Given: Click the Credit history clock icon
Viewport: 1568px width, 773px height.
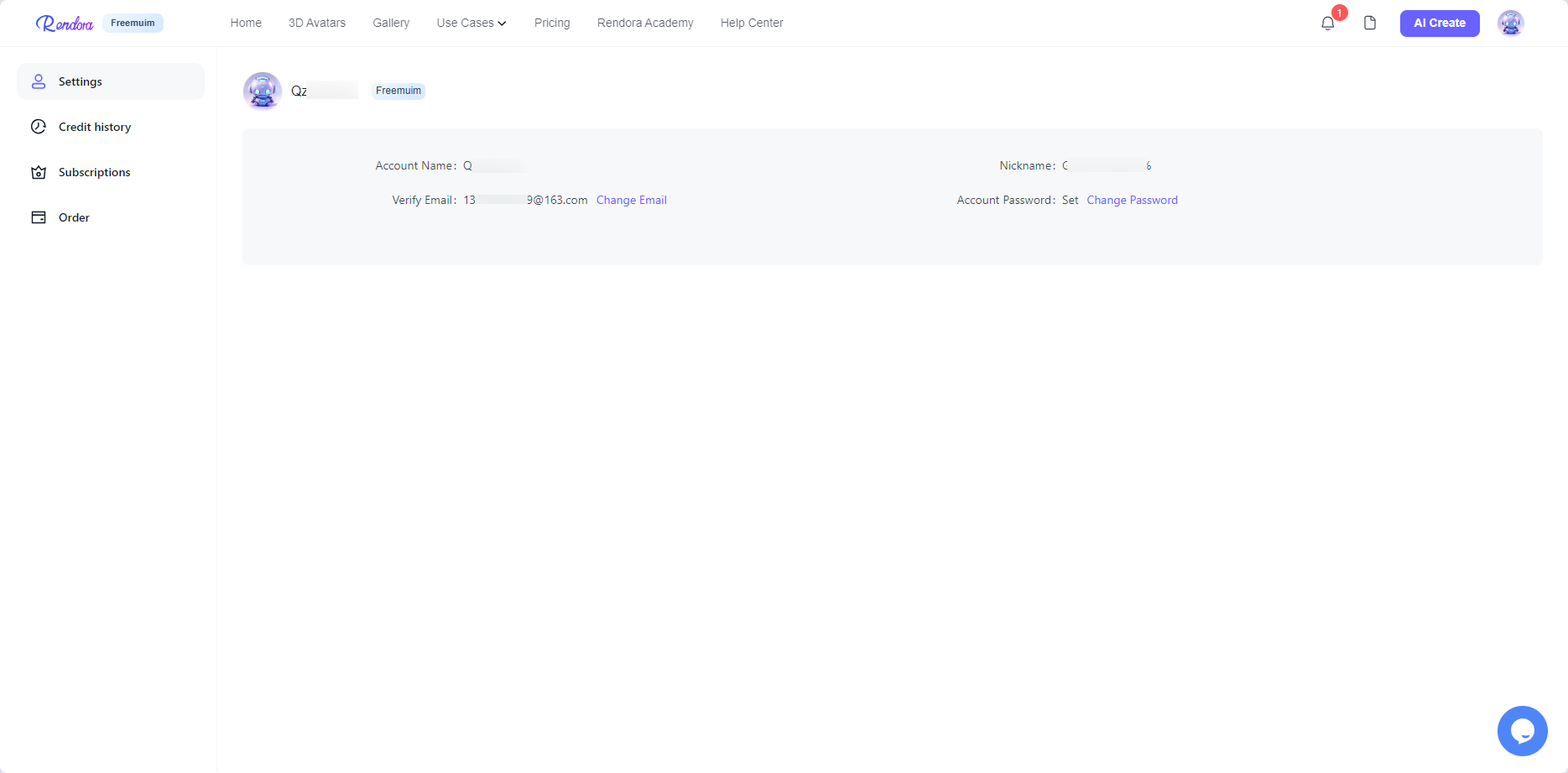Looking at the screenshot, I should (39, 127).
